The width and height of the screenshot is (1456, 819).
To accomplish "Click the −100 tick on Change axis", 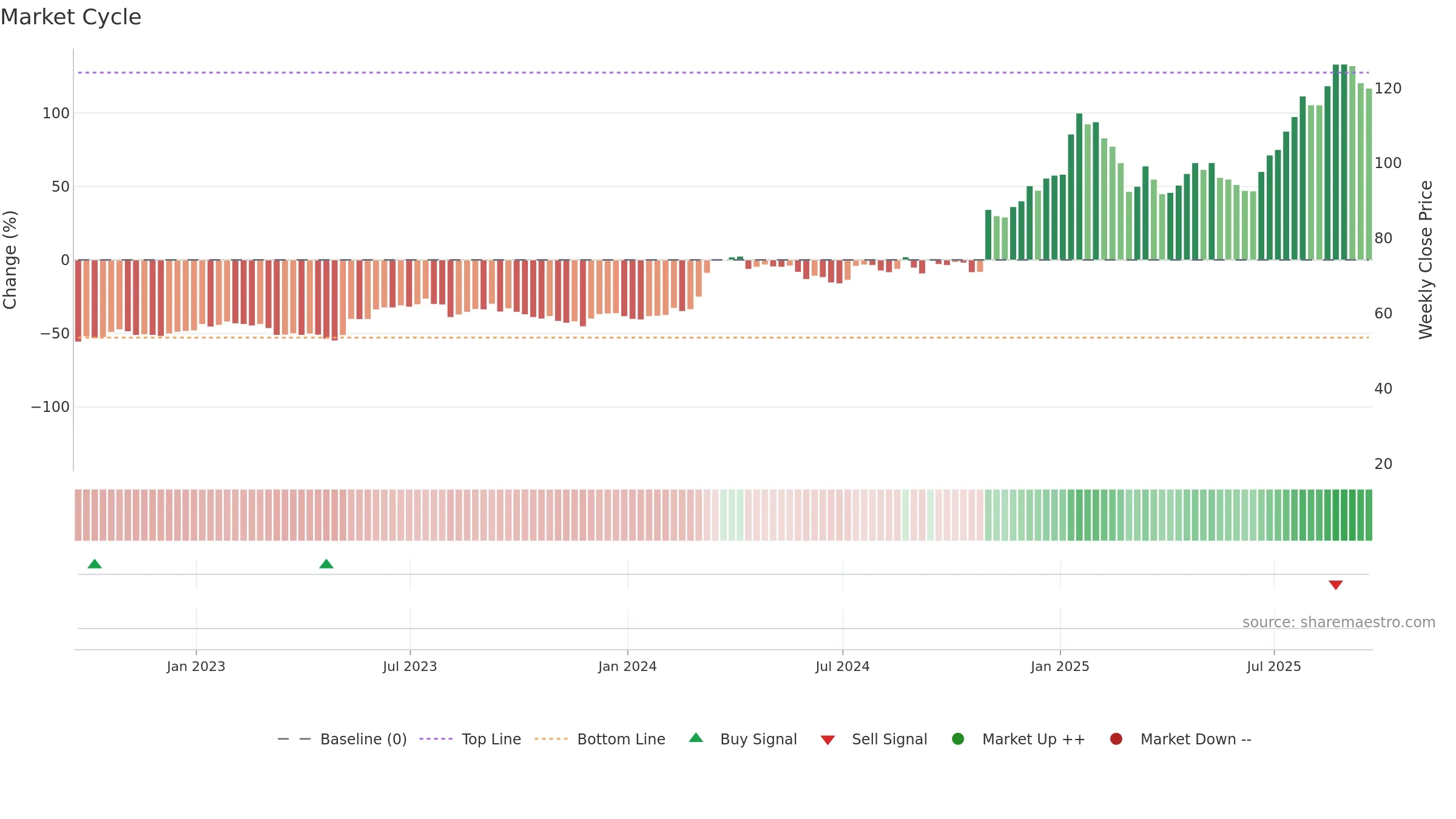I will 50,407.
